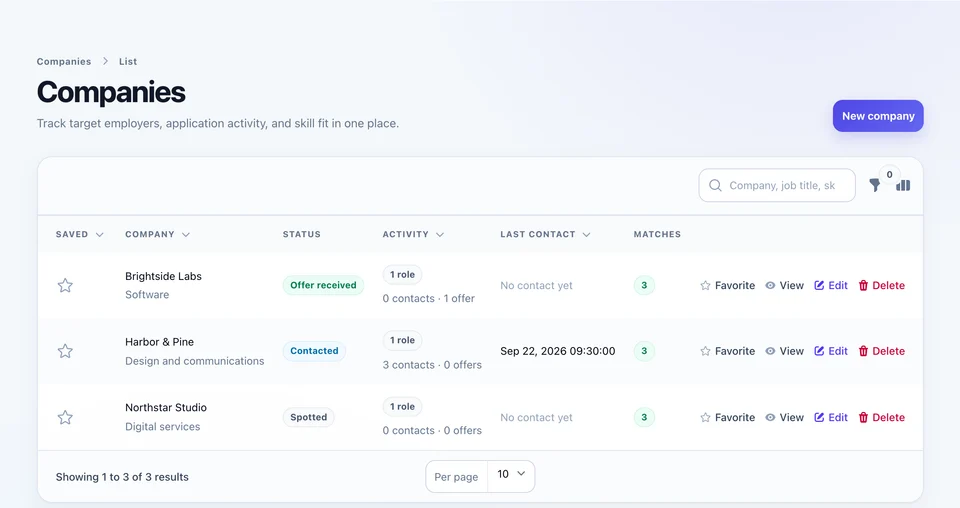This screenshot has width=960, height=508.
Task: Click '3 contacts · 0 offers' text
Action: 432,365
